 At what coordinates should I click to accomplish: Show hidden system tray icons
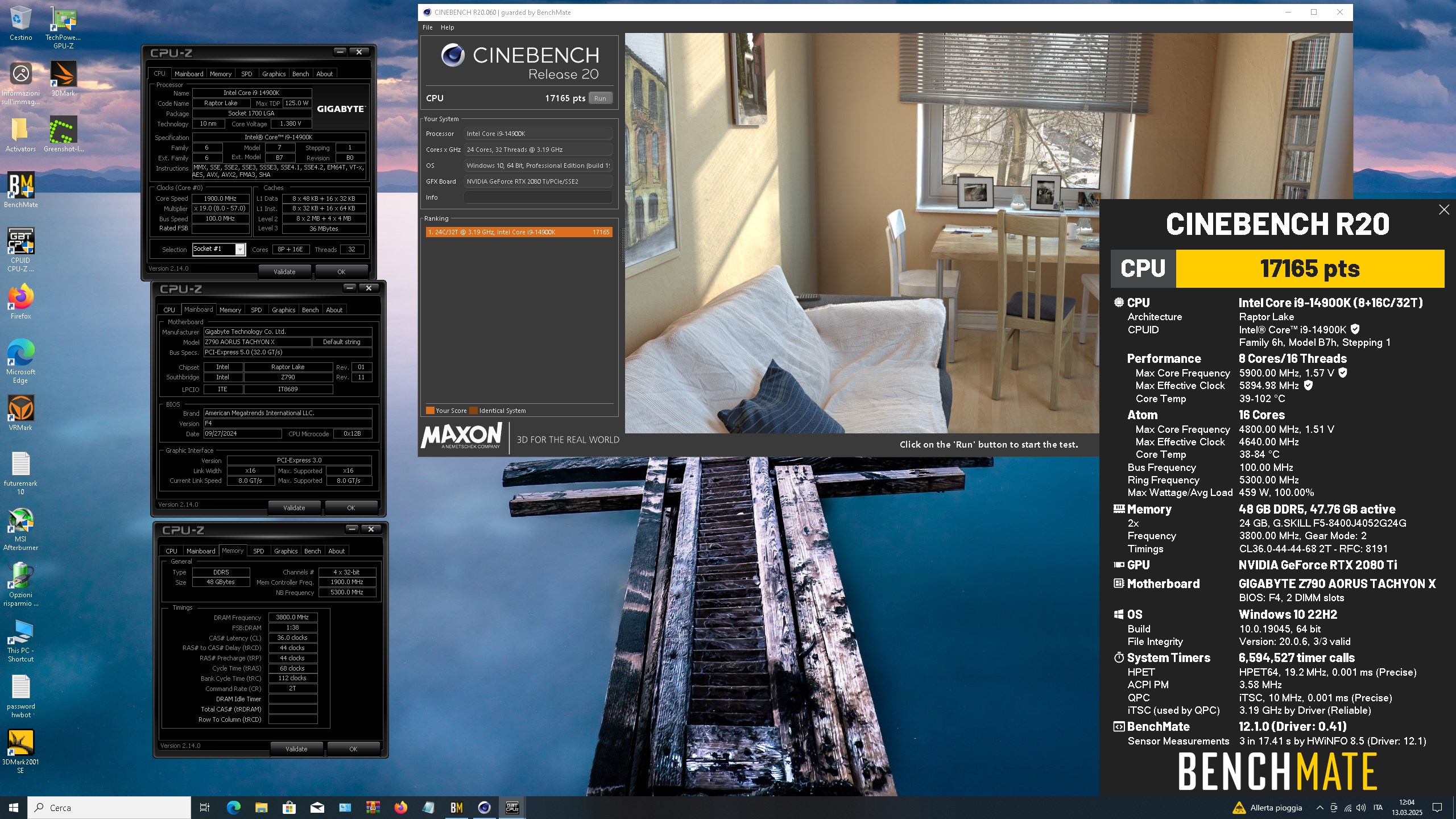(x=1319, y=808)
